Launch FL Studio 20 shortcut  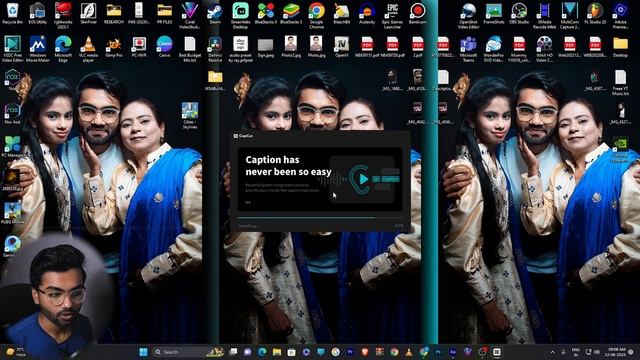[595, 13]
